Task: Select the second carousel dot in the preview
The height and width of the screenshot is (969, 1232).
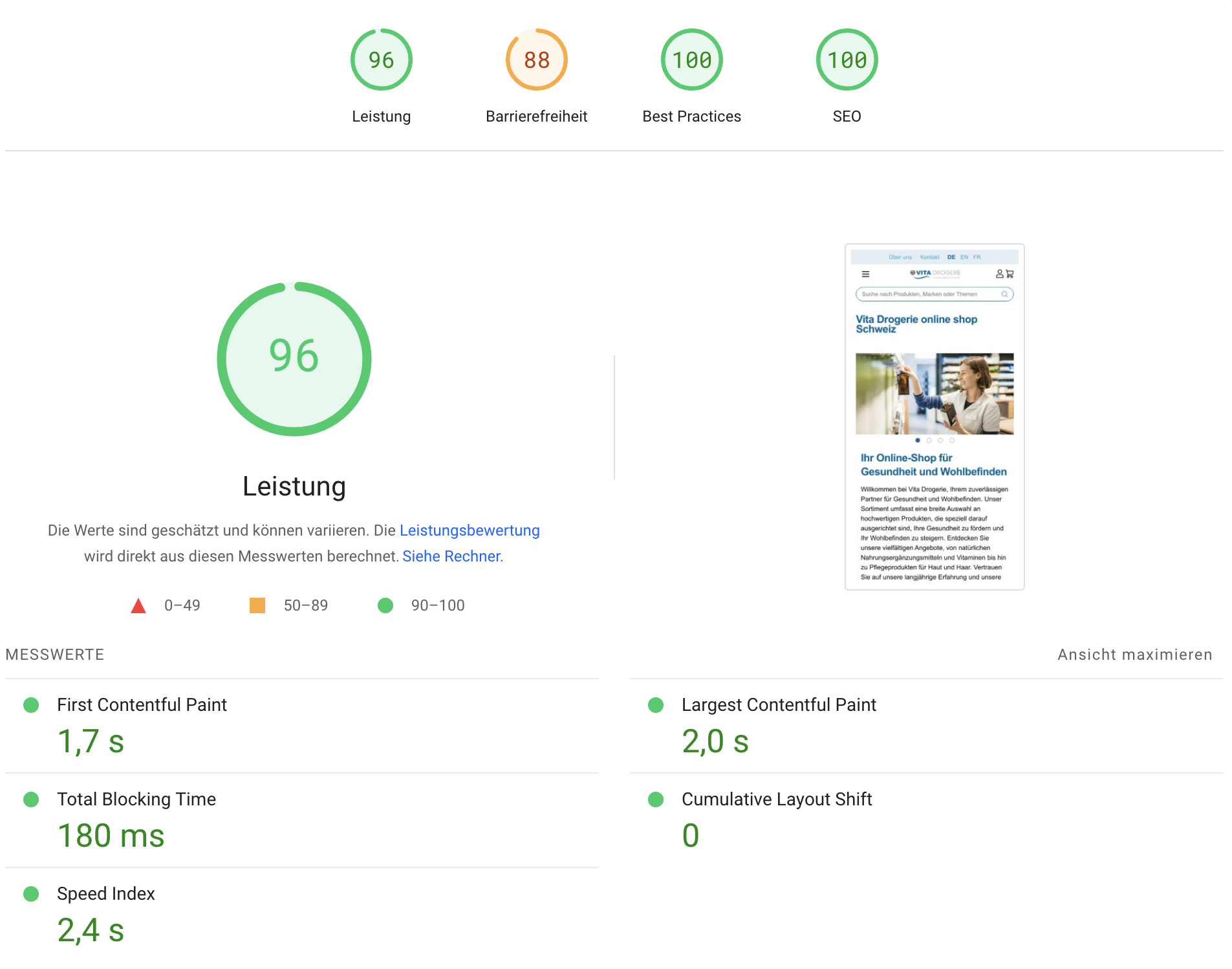Action: [929, 440]
